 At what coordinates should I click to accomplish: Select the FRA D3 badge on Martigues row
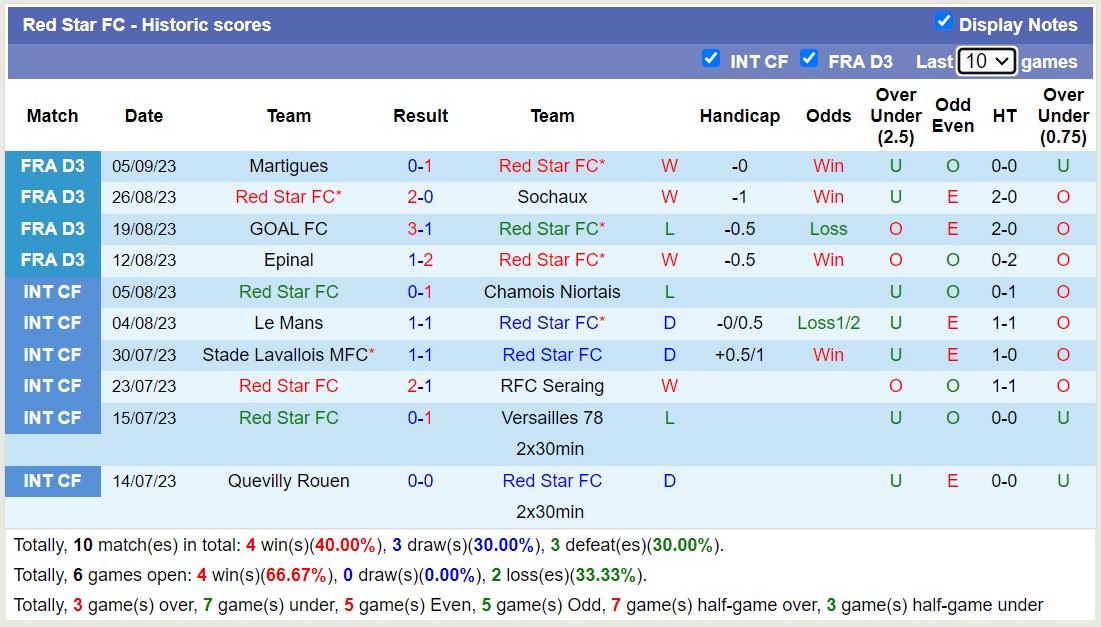coord(52,165)
